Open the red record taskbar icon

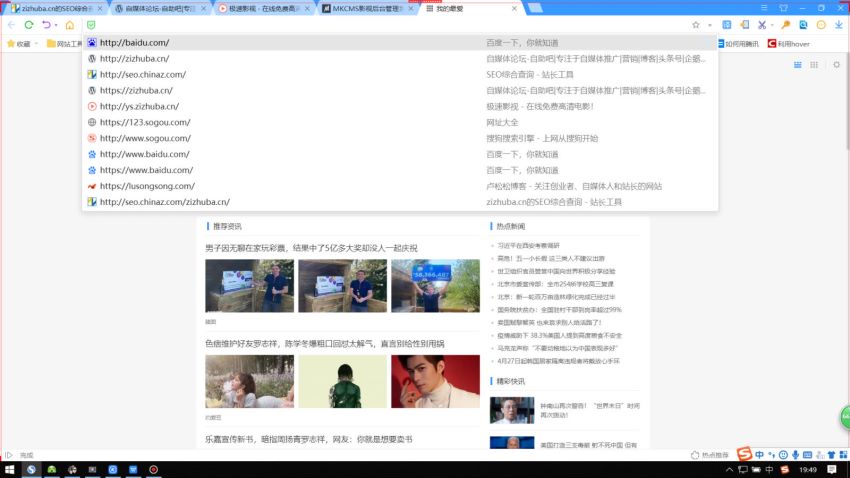coord(153,469)
